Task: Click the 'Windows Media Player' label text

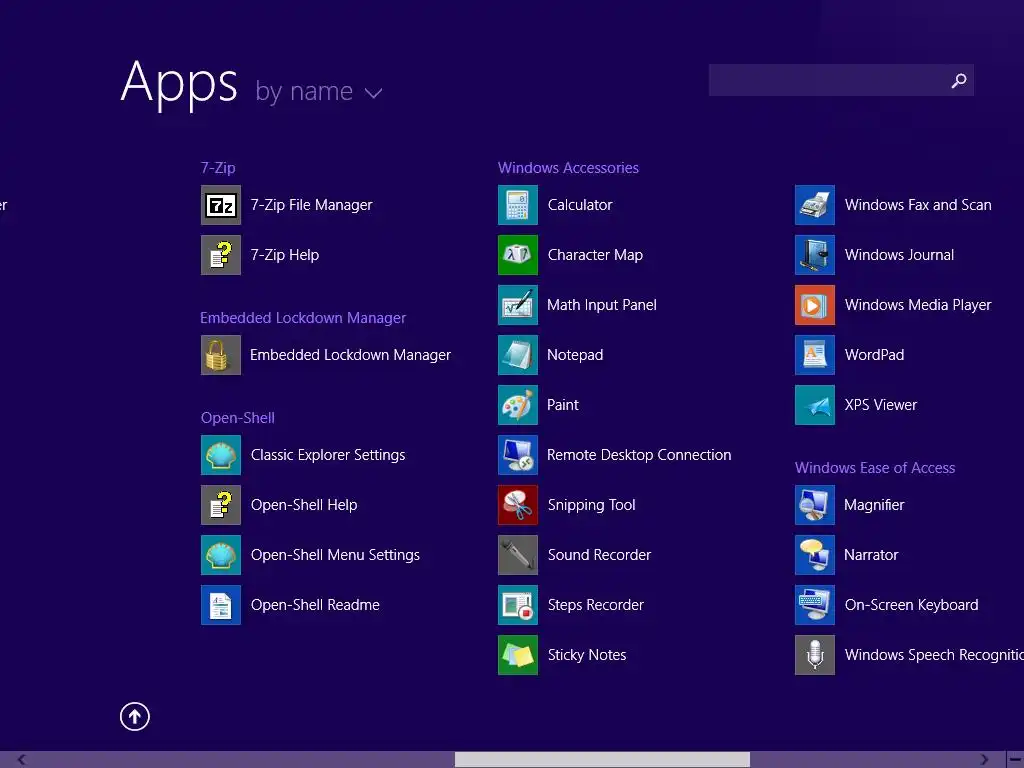Action: click(918, 305)
